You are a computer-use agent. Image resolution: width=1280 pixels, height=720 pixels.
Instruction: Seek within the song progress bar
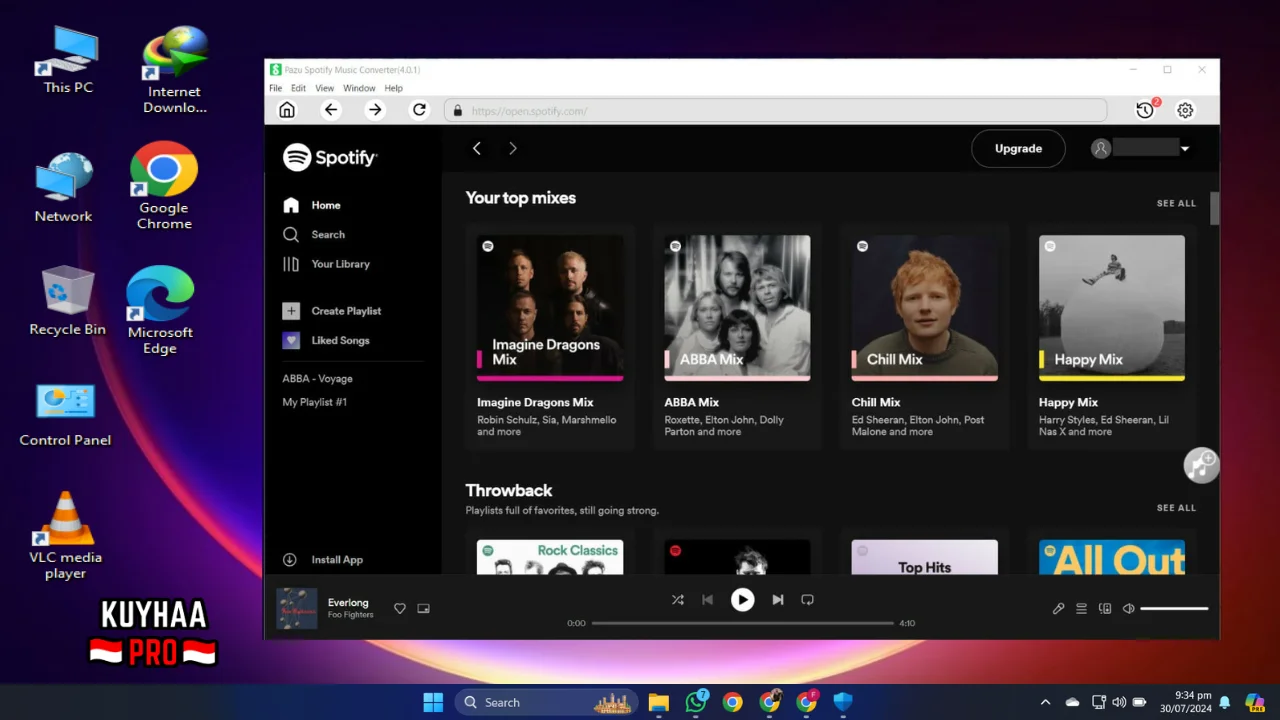tap(742, 623)
